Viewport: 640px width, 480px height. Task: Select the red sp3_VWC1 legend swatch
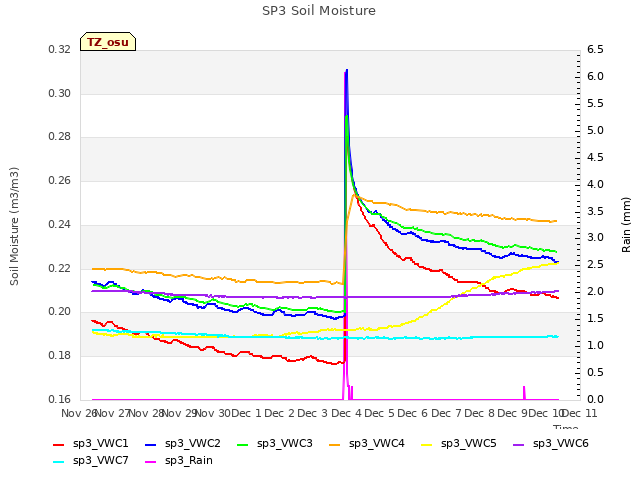coord(59,444)
